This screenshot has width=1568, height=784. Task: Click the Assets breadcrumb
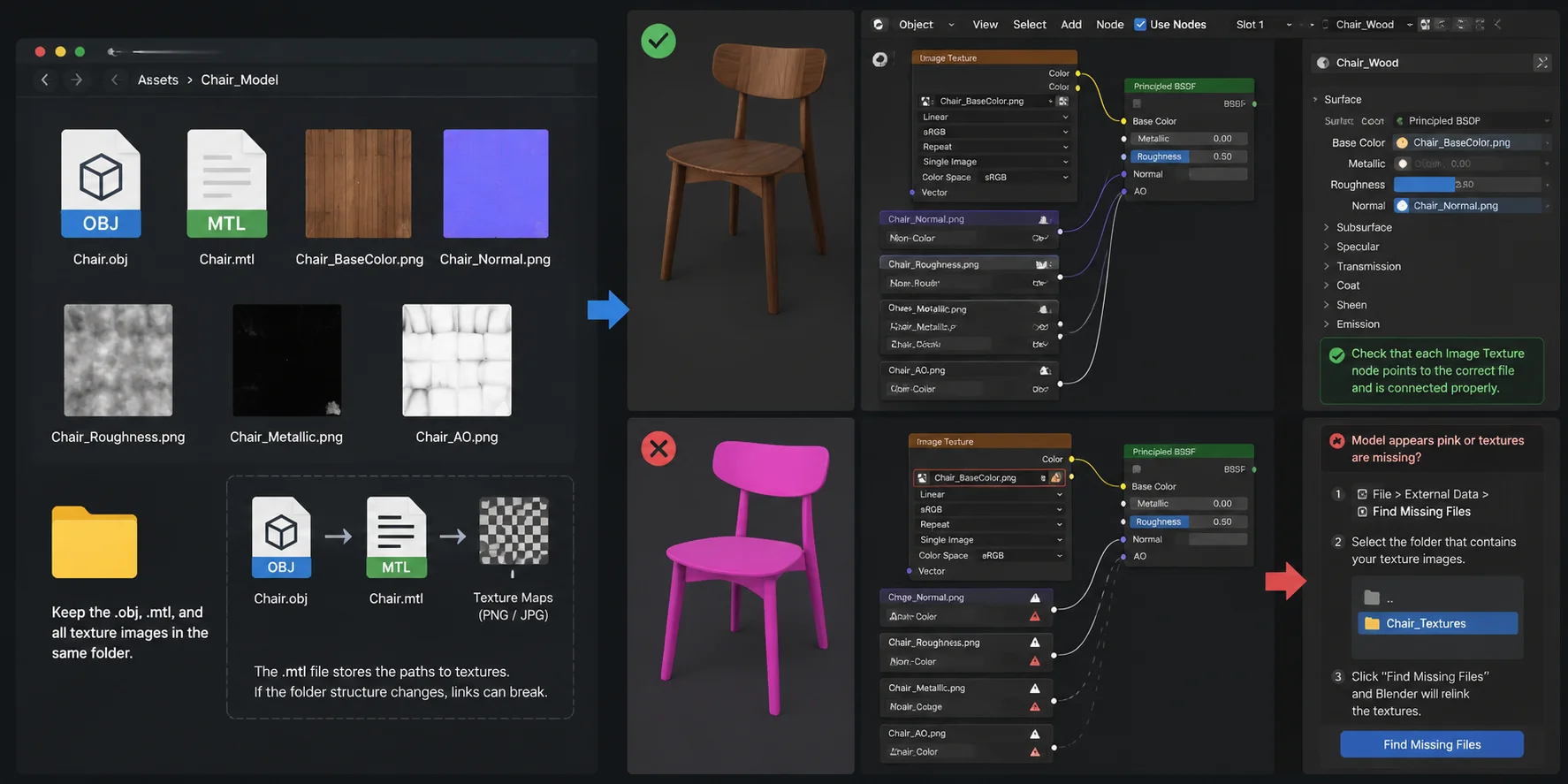click(x=158, y=80)
